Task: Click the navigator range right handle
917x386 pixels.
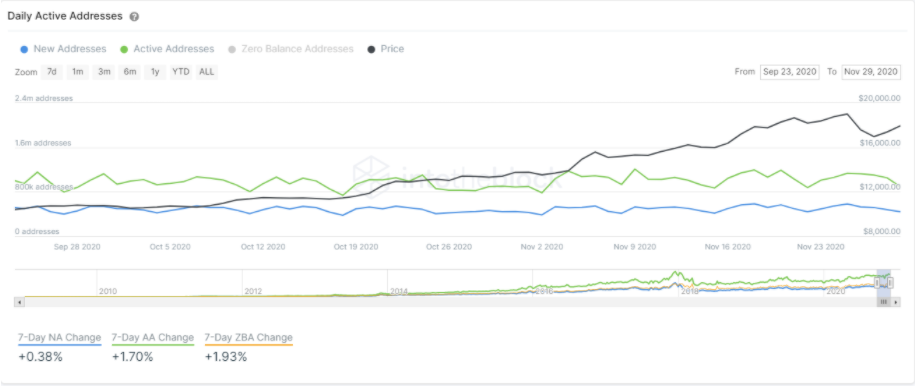Action: pyautogui.click(x=890, y=282)
